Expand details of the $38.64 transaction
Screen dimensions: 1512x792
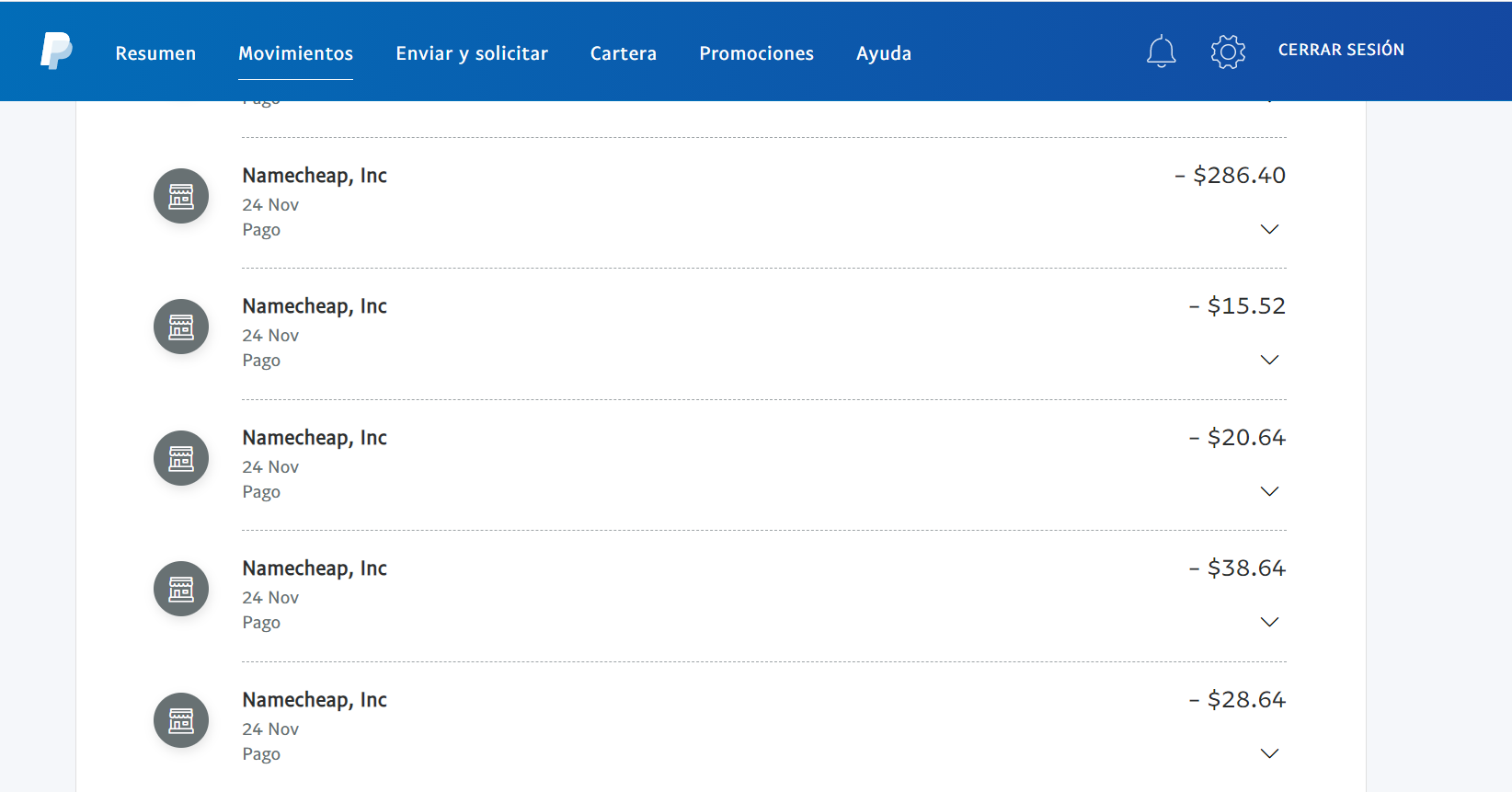[x=1269, y=622]
